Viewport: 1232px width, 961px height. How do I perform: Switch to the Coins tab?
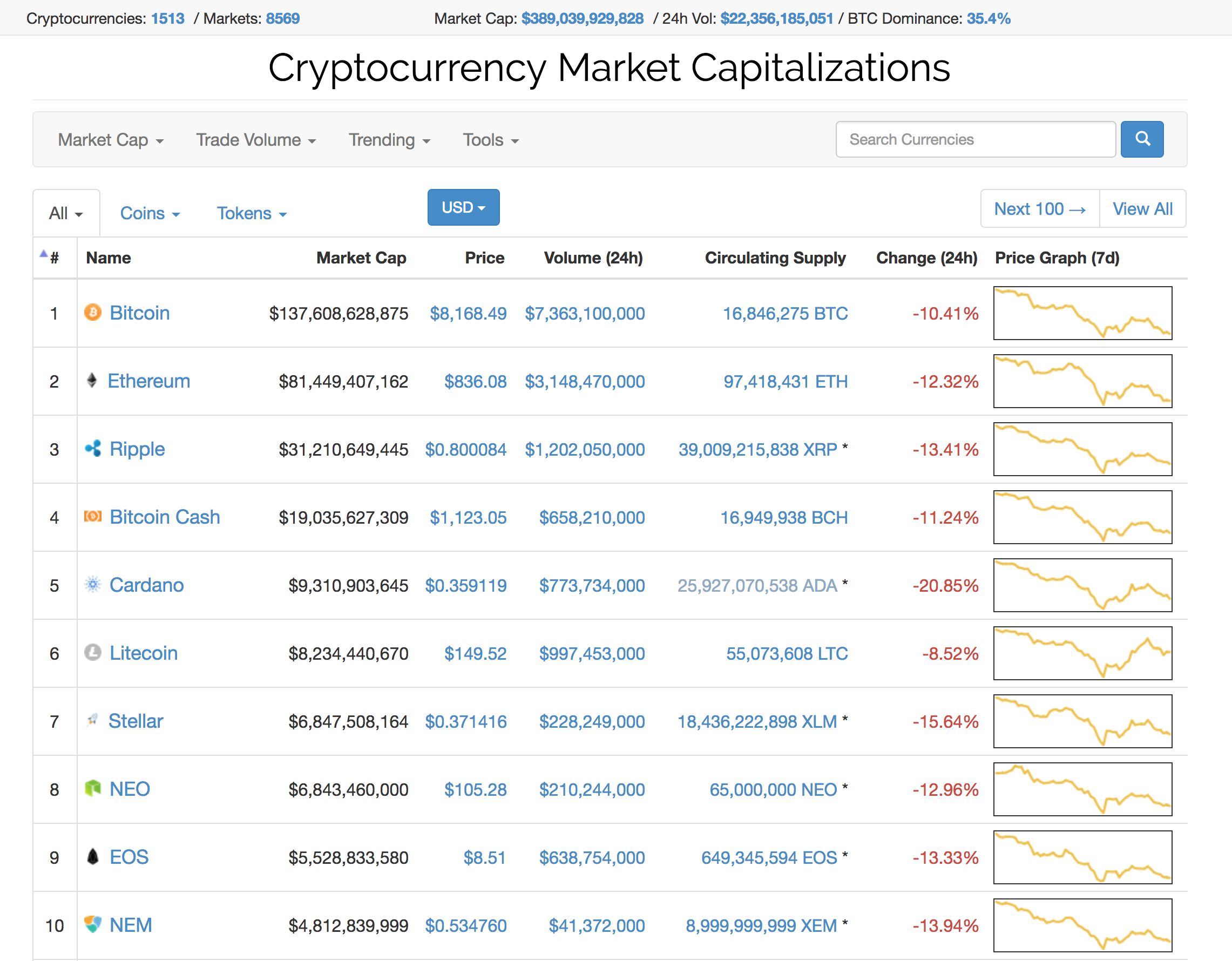(150, 213)
